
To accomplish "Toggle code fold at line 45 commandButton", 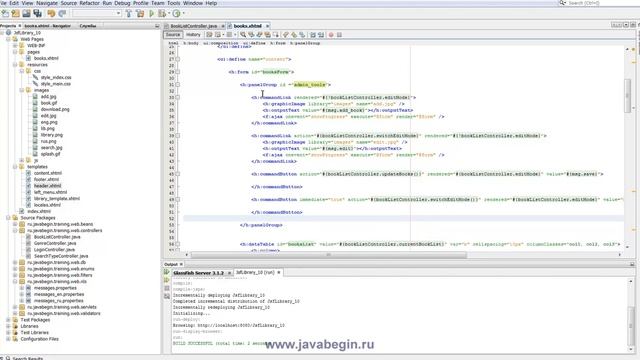I will pos(178,174).
